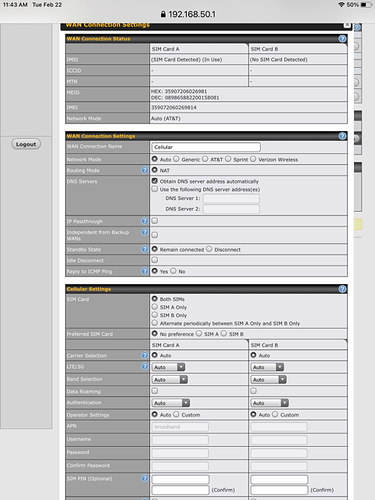The width and height of the screenshot is (375, 500).
Task: Select SIM A Only option
Action: pos(155,307)
